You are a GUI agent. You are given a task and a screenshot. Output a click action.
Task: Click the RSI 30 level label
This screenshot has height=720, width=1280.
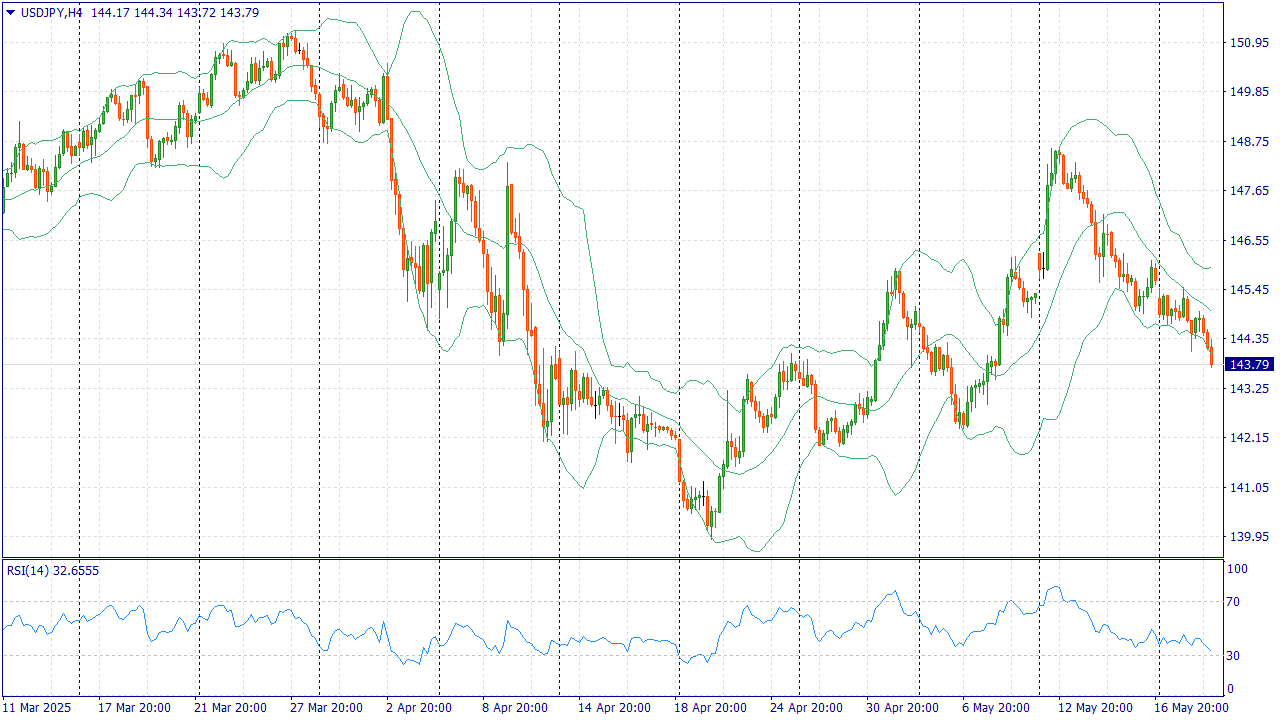(x=1234, y=656)
